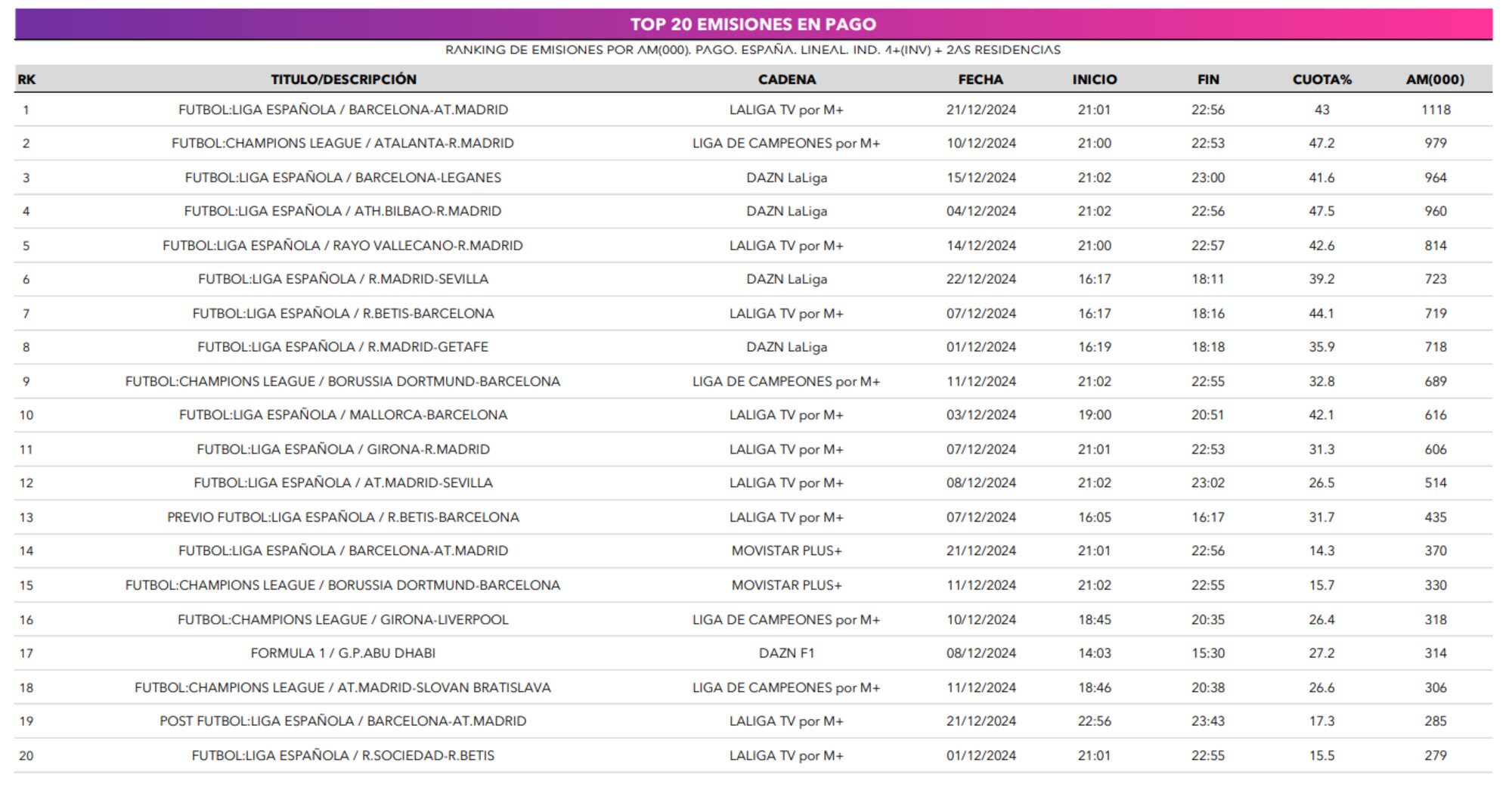1512x800 pixels.
Task: Select the GIRONA-LIVERPOOL Champions League title
Action: tap(342, 619)
